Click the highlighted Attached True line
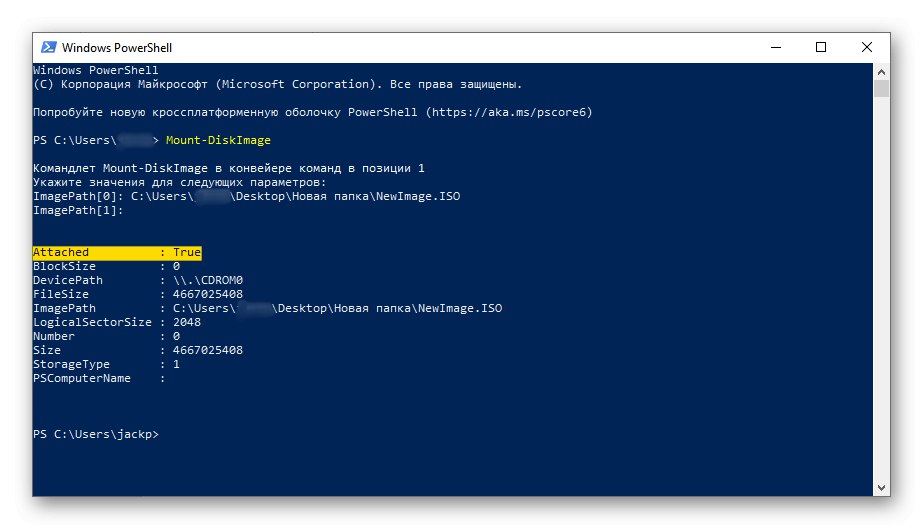The width and height of the screenshot is (923, 529). (117, 253)
